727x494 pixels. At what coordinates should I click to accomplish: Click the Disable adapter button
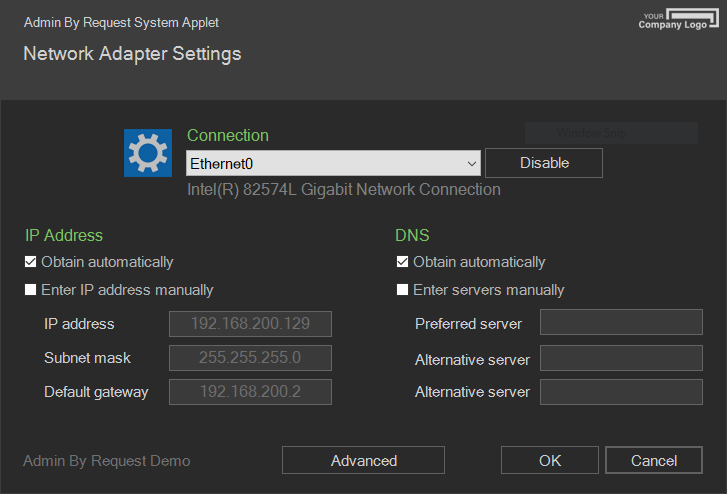tap(544, 163)
